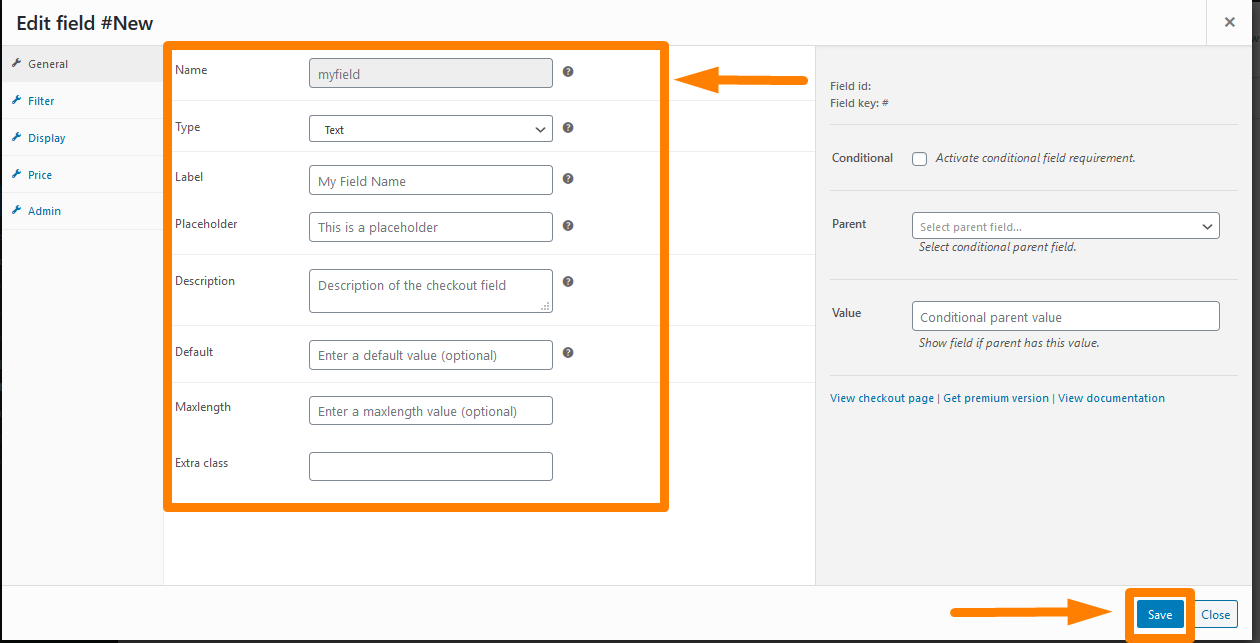Click the 'Edit field #New' dialog title
Viewport: 1260px width, 643px height.
pos(85,22)
